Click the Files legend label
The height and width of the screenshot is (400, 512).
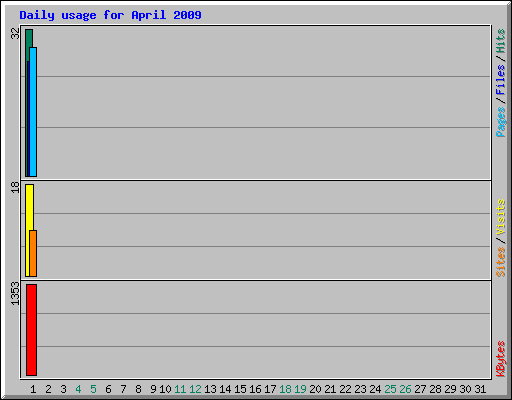pos(500,80)
